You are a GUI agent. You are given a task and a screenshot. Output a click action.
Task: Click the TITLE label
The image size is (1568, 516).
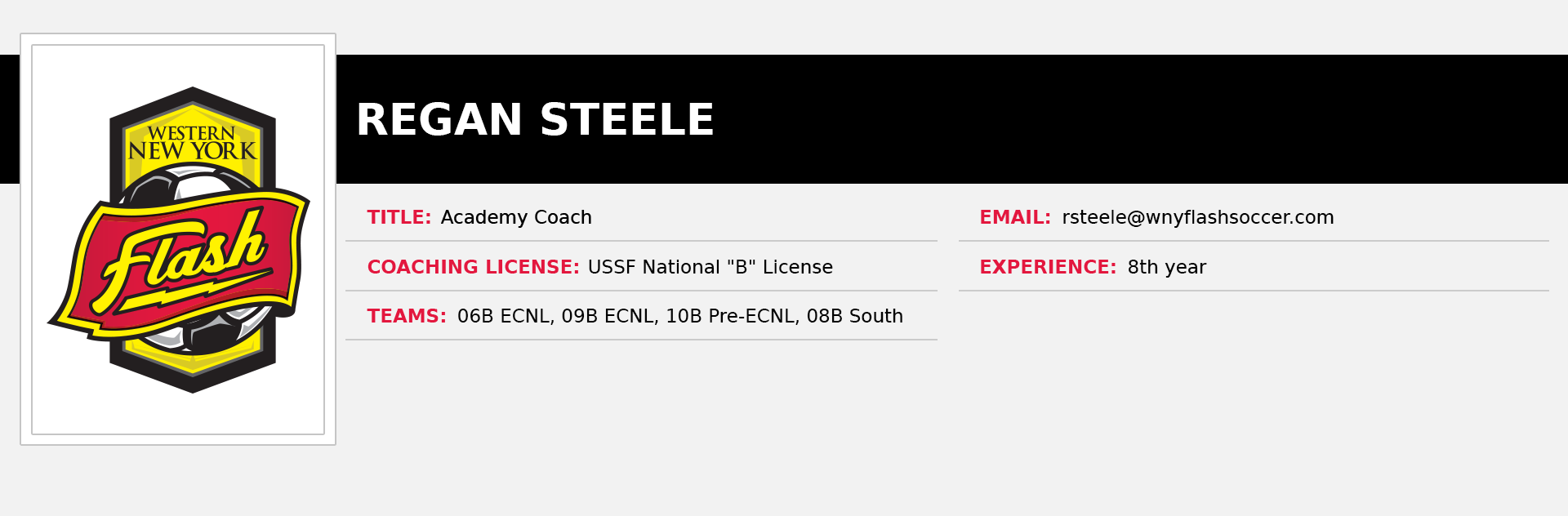[x=399, y=218]
